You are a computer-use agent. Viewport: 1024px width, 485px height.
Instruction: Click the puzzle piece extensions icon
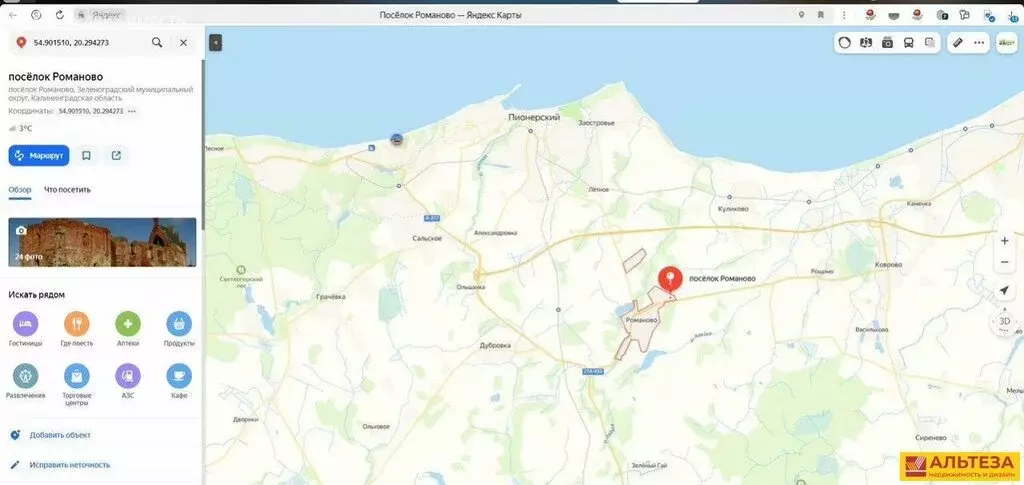964,14
